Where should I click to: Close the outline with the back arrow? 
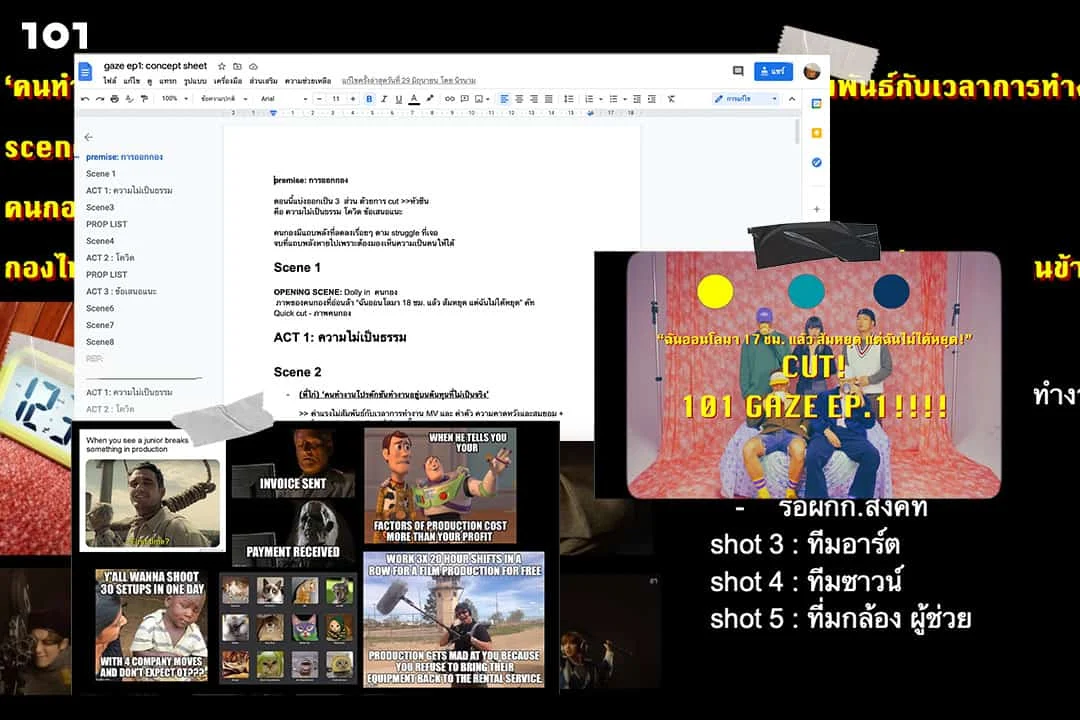tap(88, 137)
